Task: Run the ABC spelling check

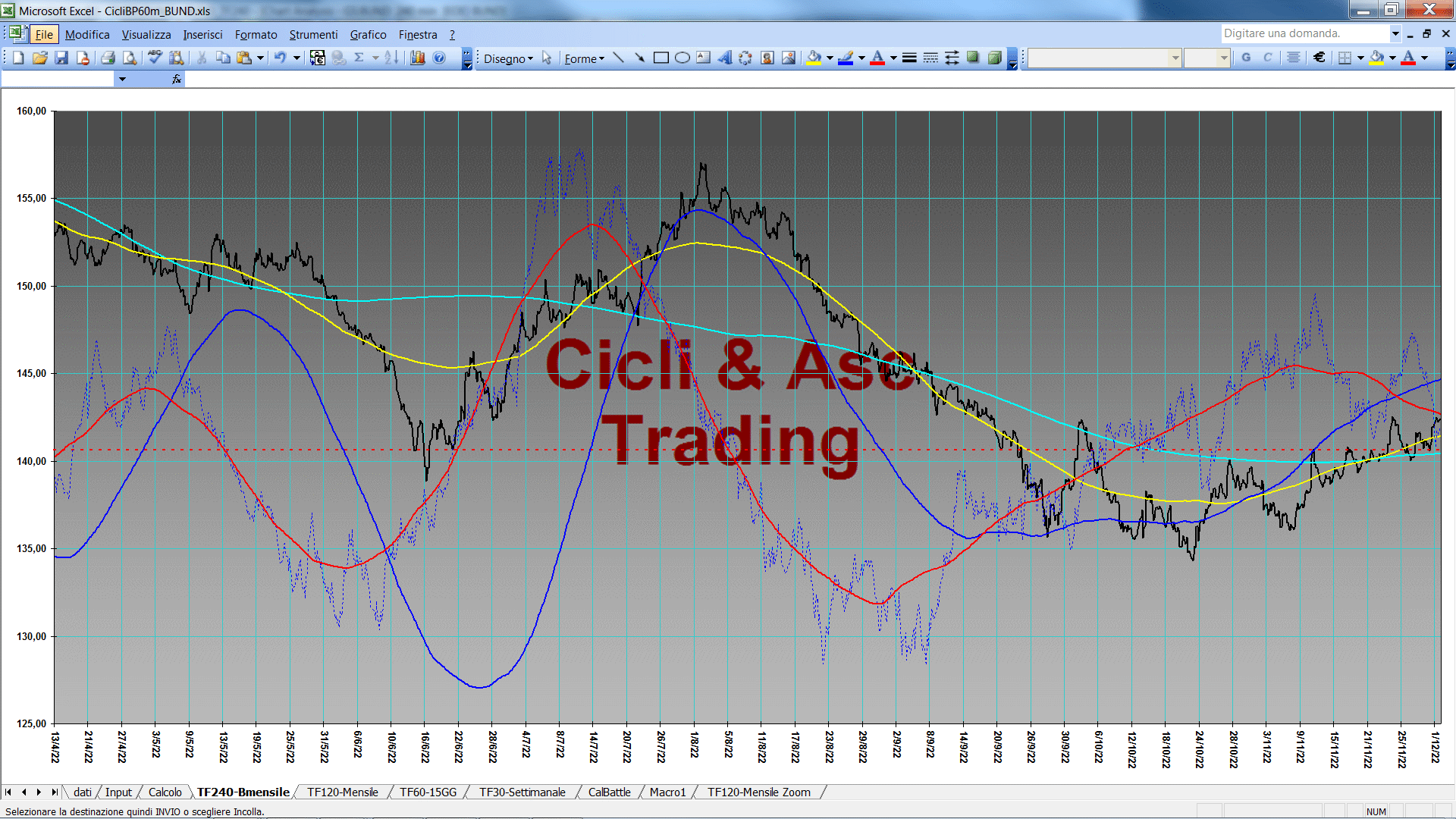Action: (155, 58)
